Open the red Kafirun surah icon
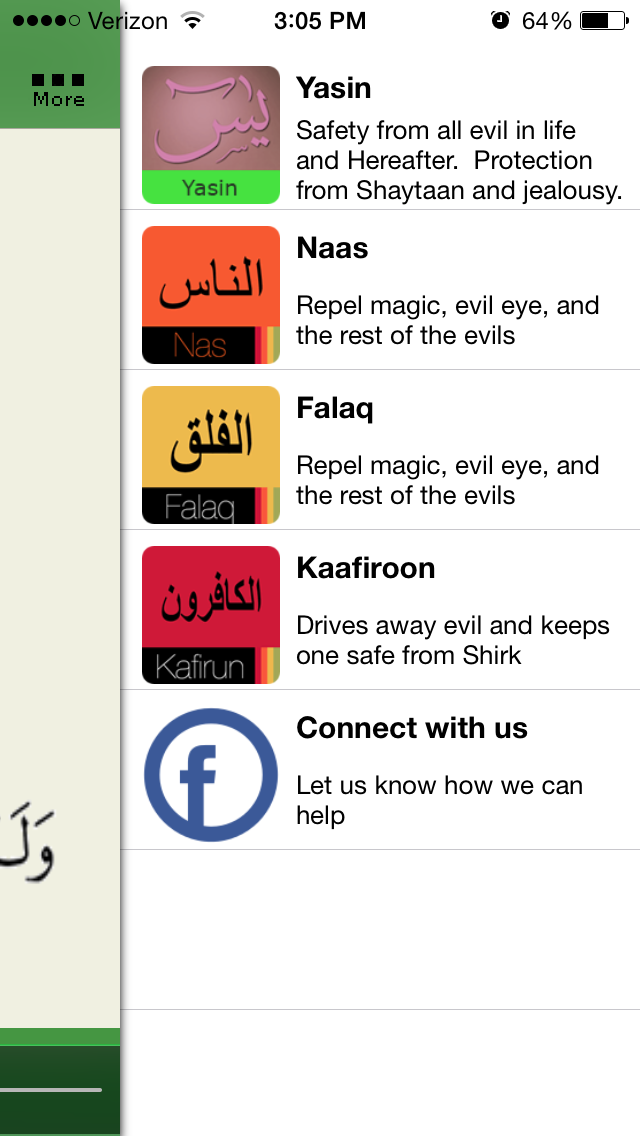Viewport: 640px width, 1136px height. pyautogui.click(x=211, y=615)
